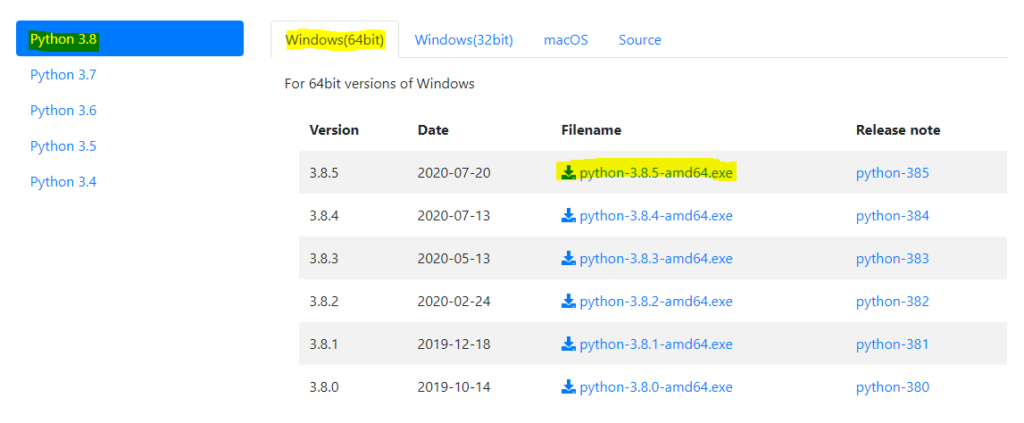Viewport: 1024px width, 423px height.
Task: Download python-3.8.4-amd64.exe file link
Action: click(656, 215)
